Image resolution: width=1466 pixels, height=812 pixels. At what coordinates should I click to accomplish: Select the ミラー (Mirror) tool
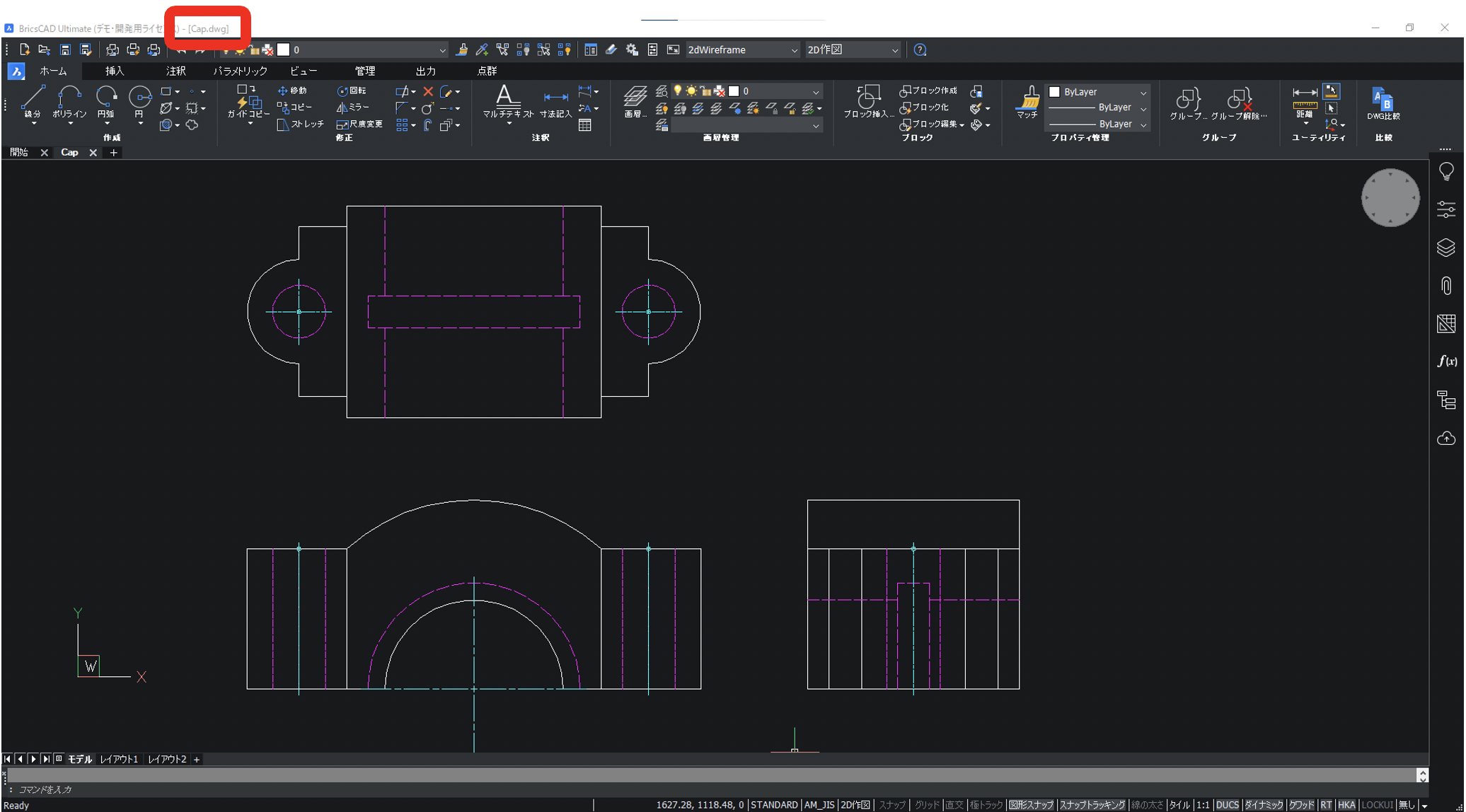tap(354, 108)
